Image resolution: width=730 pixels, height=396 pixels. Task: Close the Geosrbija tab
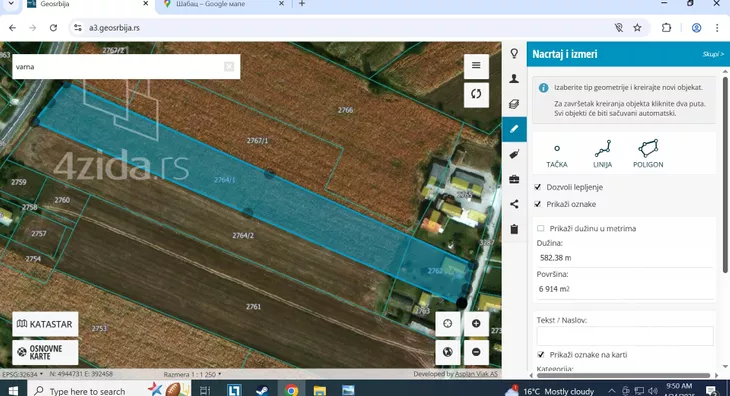145,4
